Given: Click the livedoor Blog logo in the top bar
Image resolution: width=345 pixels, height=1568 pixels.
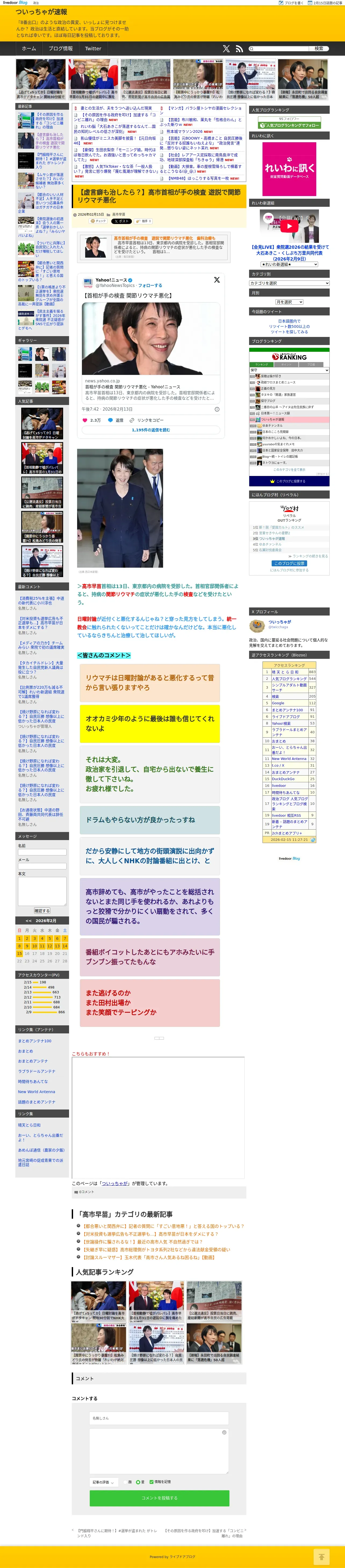Looking at the screenshot, I should [x=16, y=2].
